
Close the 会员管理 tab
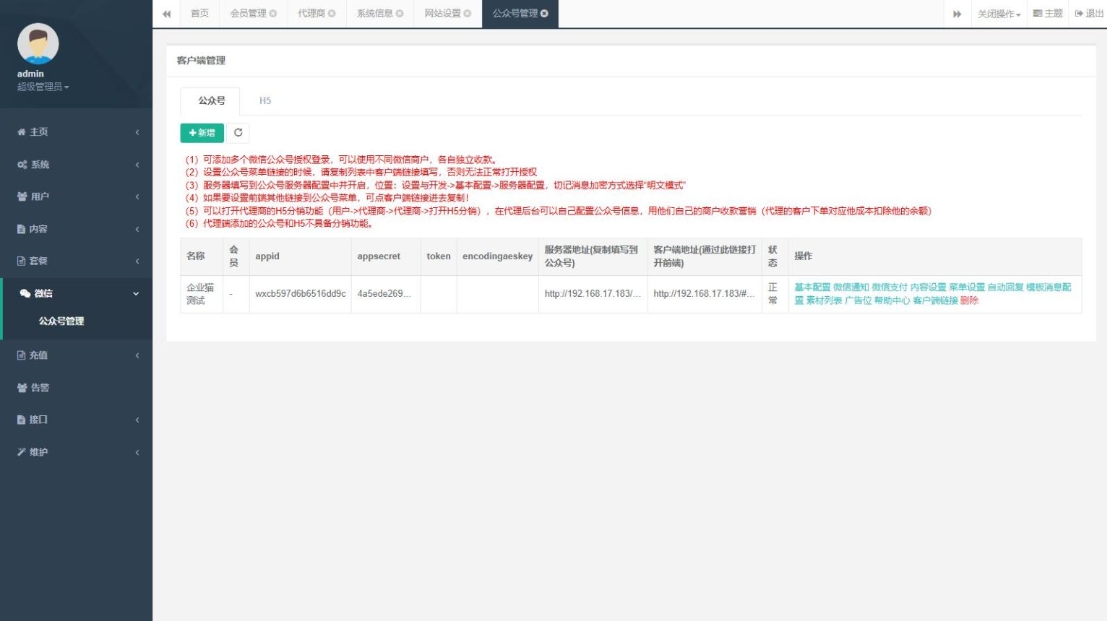(x=273, y=13)
